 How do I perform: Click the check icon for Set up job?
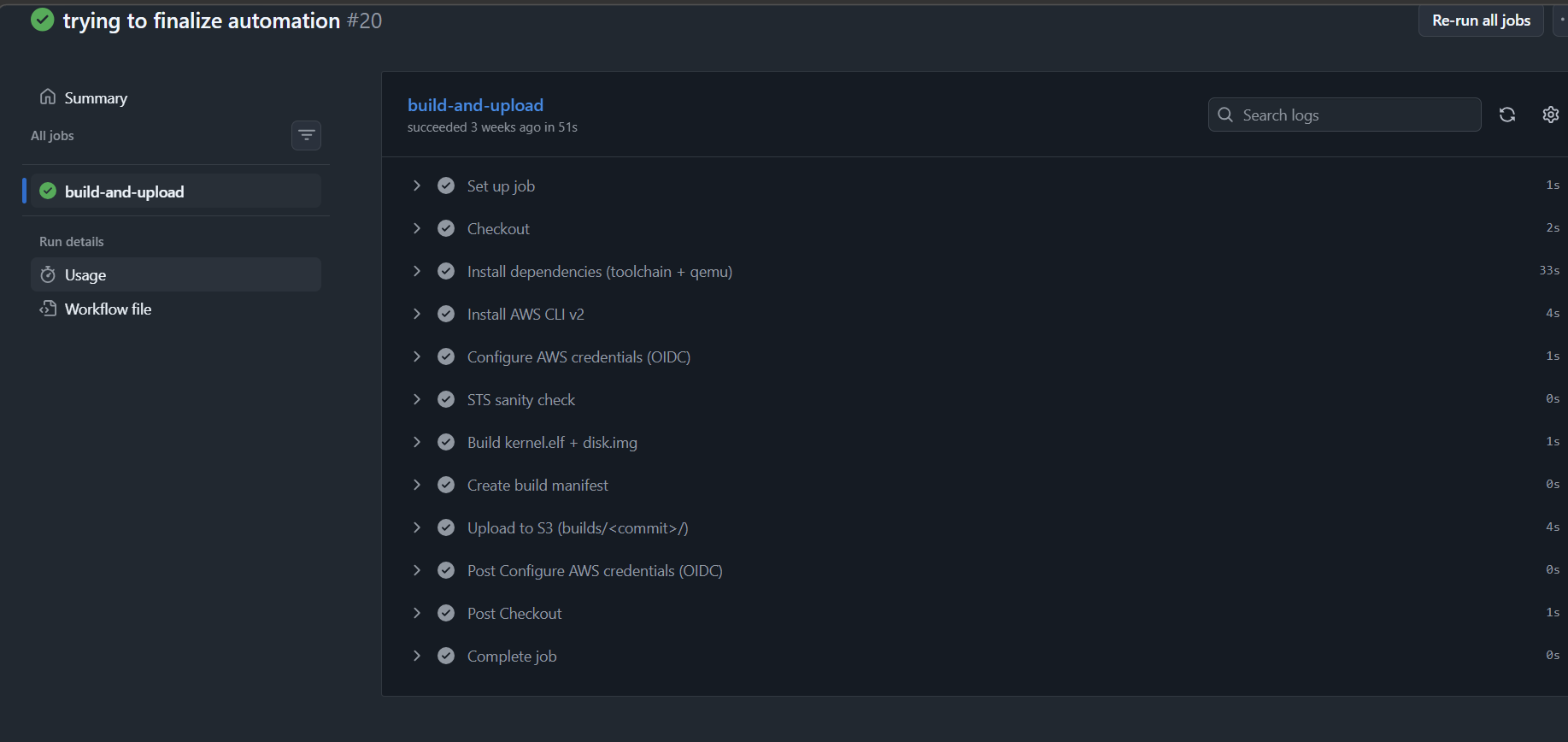446,185
